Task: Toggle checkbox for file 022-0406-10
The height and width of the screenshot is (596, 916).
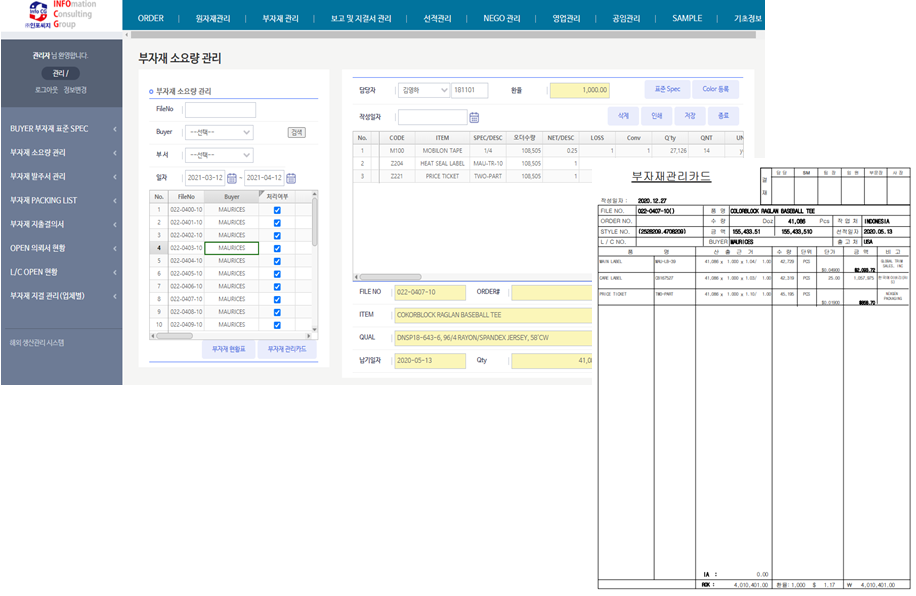Action: click(277, 287)
